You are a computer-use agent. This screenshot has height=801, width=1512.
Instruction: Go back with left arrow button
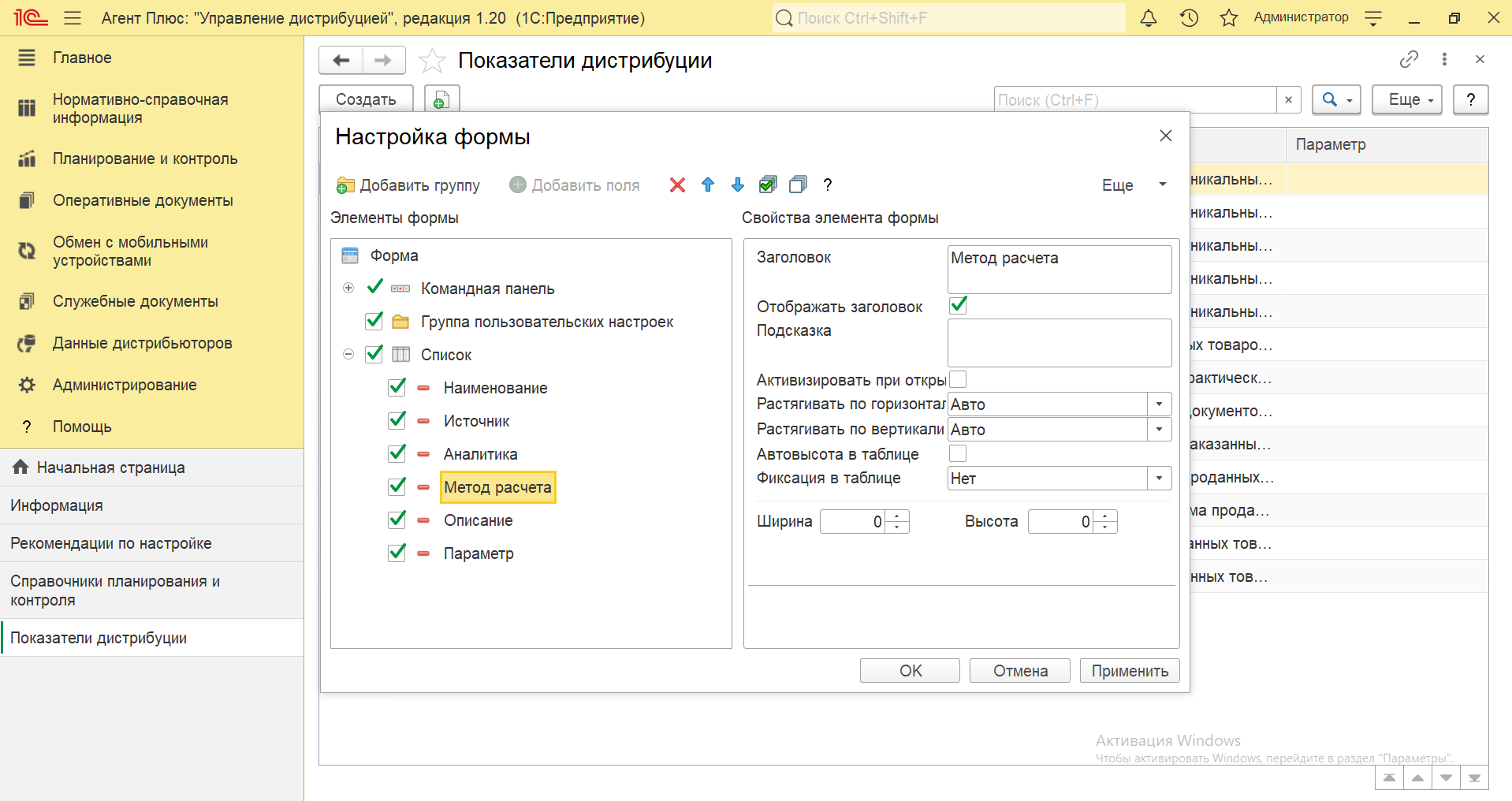coord(341,60)
